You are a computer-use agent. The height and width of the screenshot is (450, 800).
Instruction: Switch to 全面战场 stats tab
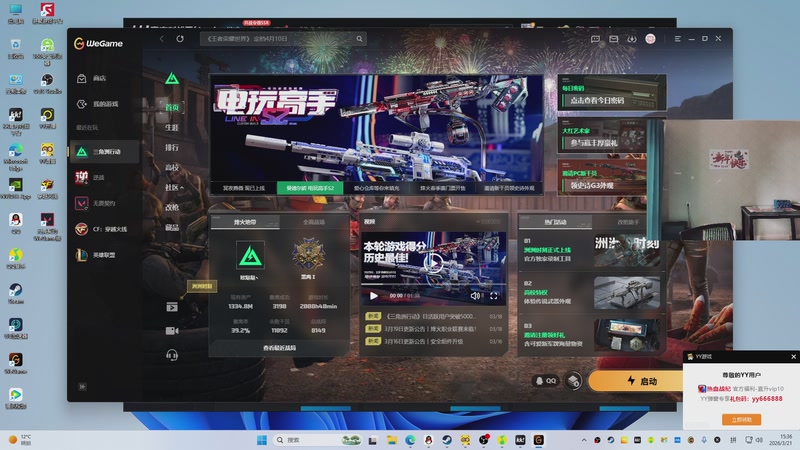[314, 222]
